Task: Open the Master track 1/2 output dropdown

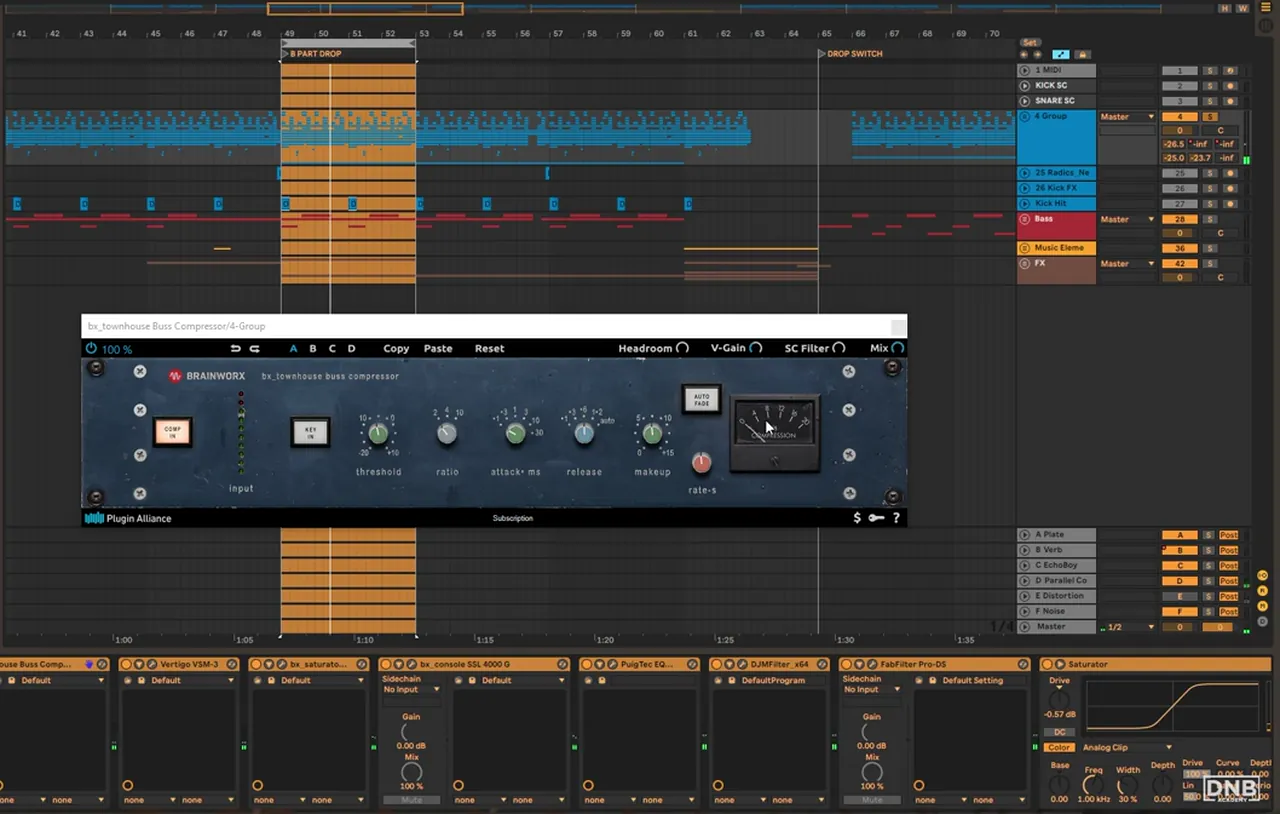Action: [1127, 627]
